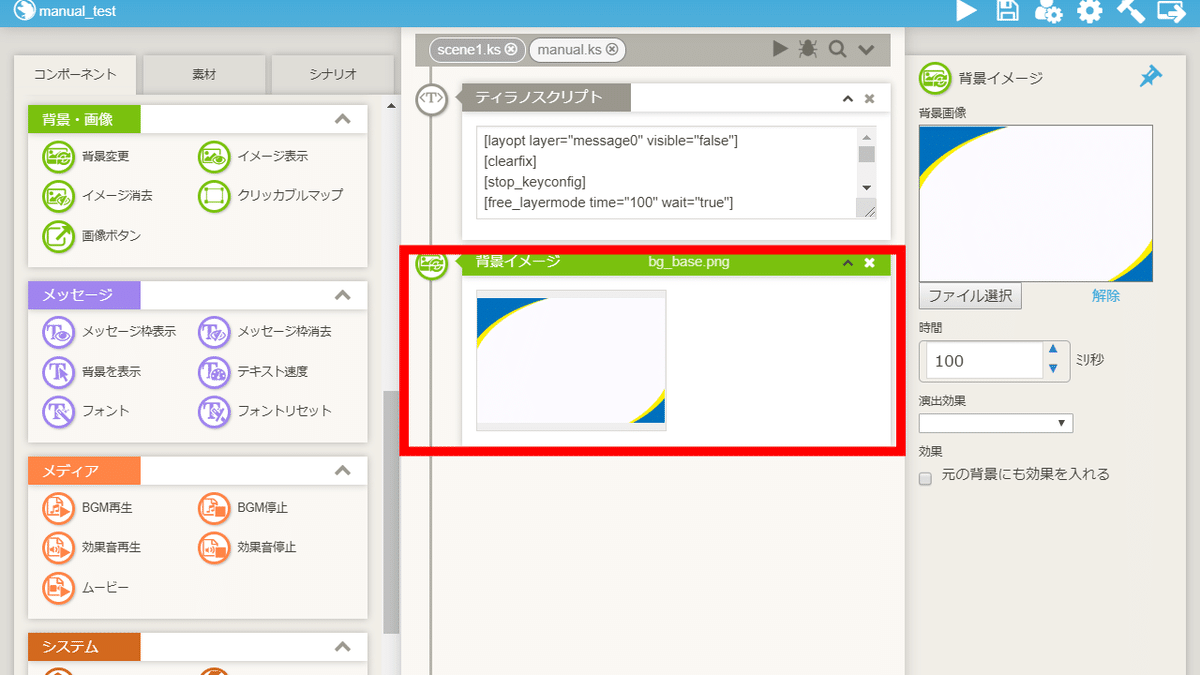Image resolution: width=1200 pixels, height=675 pixels.
Task: Open character management icon in header
Action: coord(1048,11)
